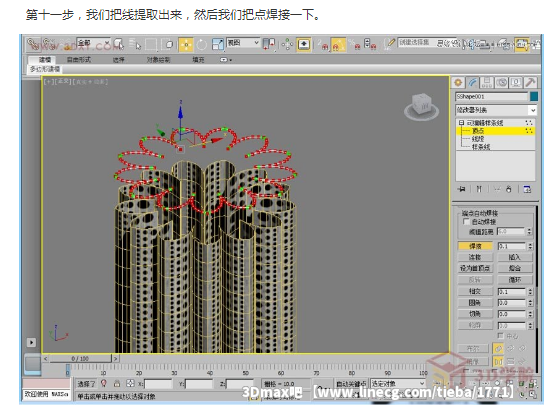Toggle Window/Crossing selection mode
Screen dimensions: 554x411
click(169, 45)
